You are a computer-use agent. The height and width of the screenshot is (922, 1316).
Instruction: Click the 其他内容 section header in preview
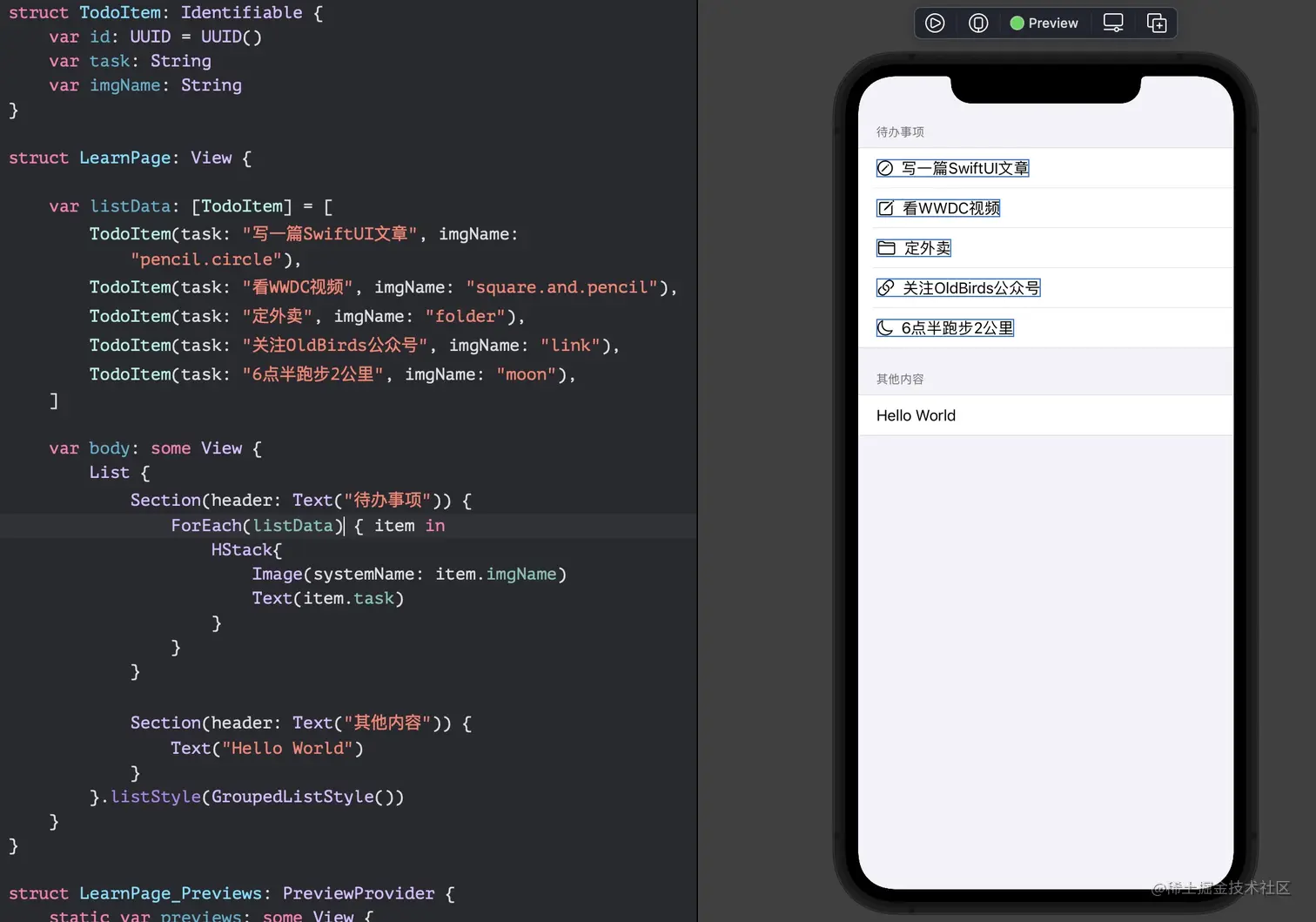[900, 380]
